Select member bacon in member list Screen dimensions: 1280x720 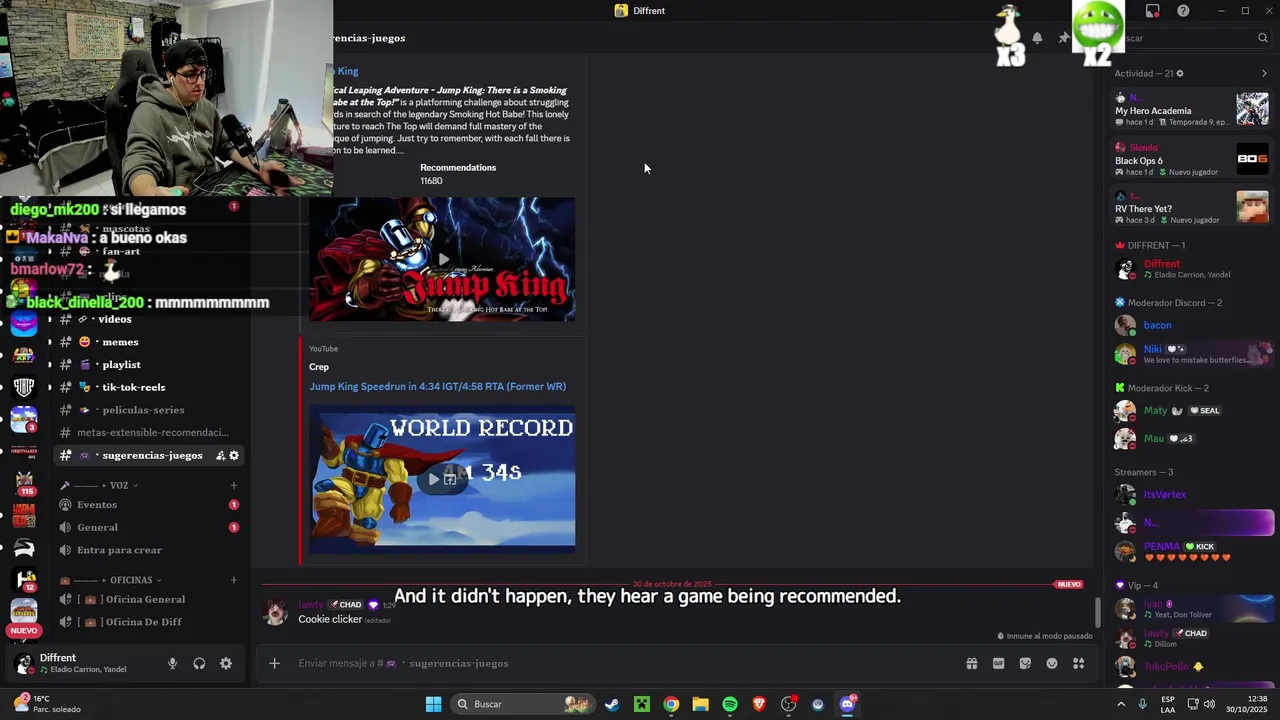[x=1192, y=325]
